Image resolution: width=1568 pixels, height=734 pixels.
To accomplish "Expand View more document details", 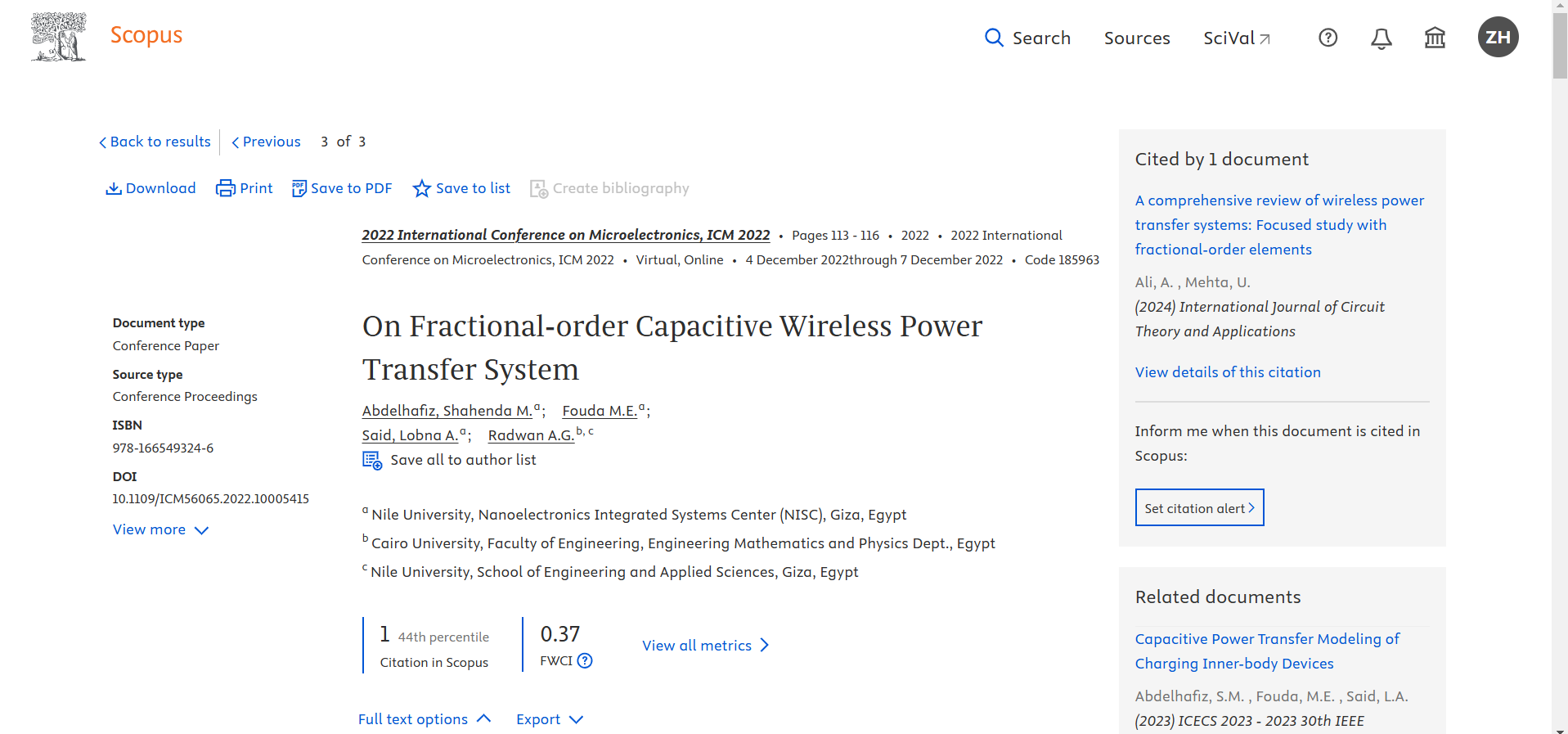I will (160, 530).
